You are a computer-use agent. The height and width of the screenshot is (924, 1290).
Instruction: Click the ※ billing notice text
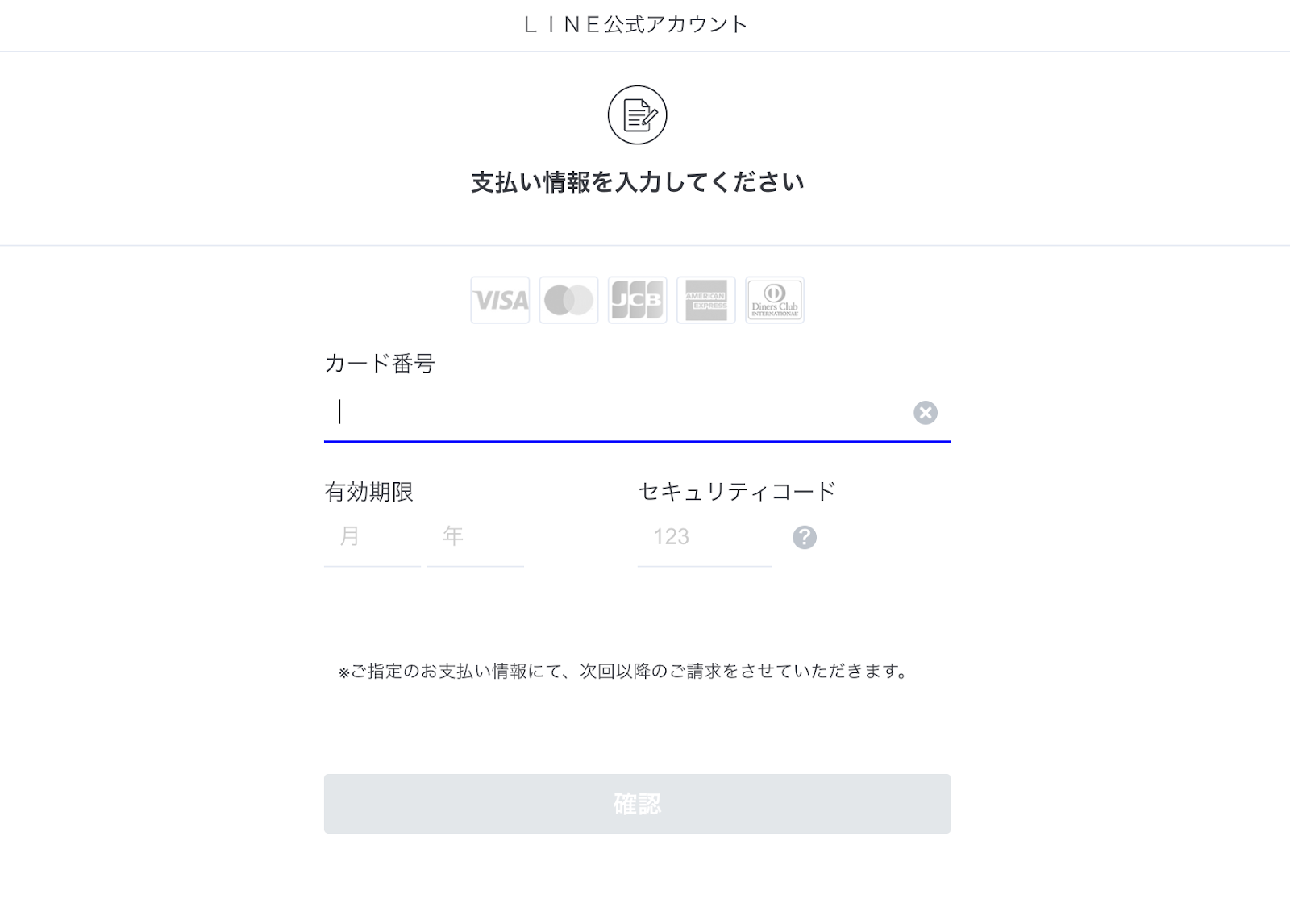click(623, 671)
